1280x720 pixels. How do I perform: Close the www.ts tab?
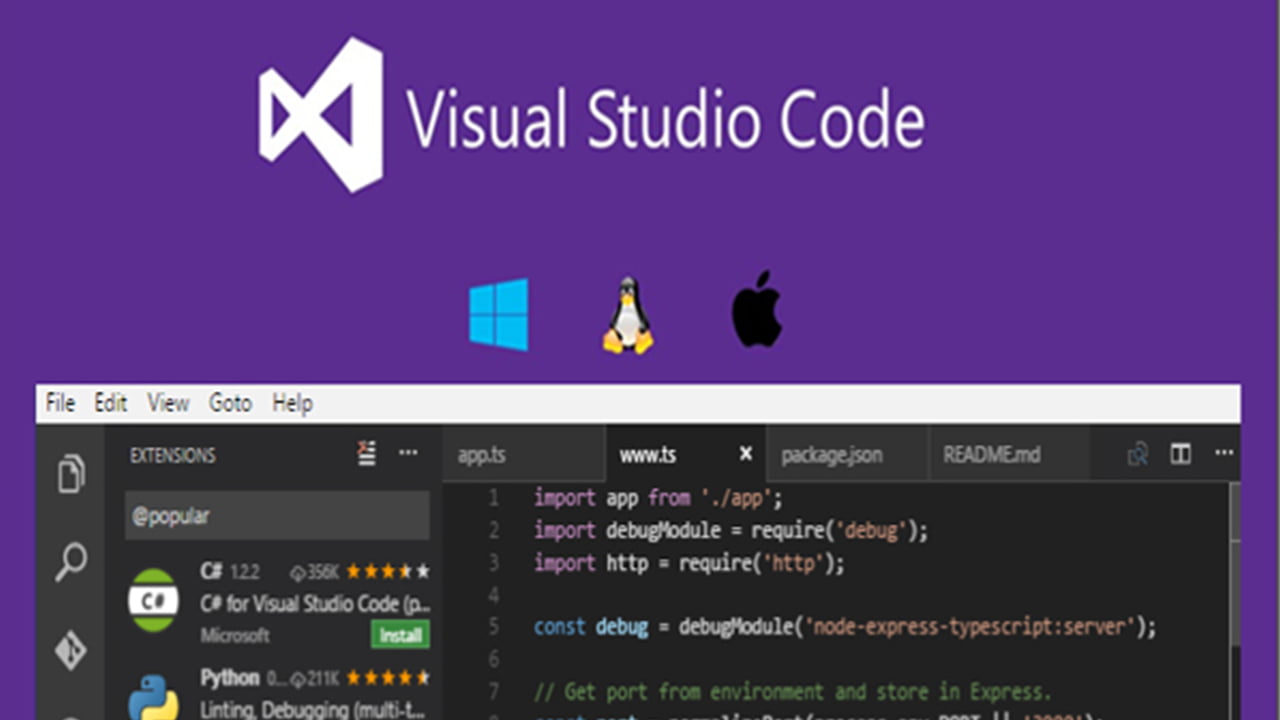(x=745, y=454)
